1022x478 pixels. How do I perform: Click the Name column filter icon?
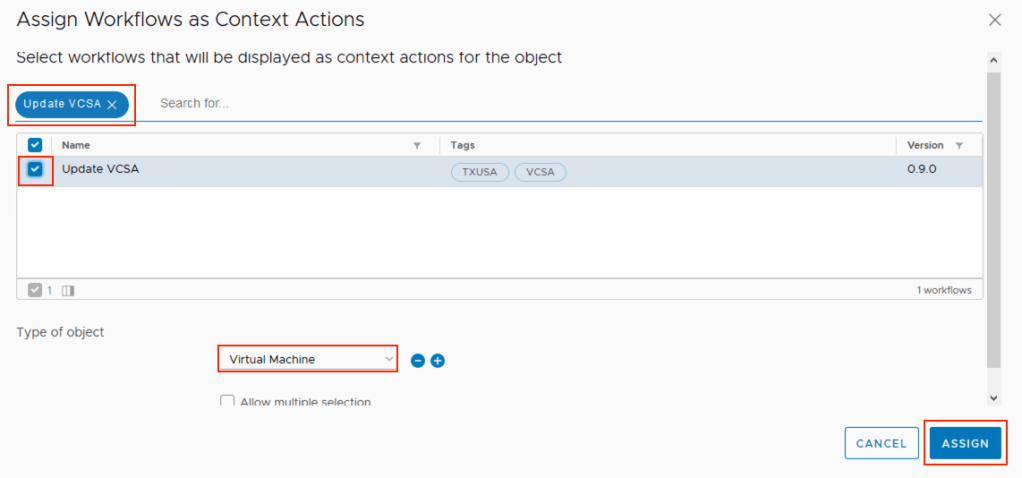tap(417, 145)
